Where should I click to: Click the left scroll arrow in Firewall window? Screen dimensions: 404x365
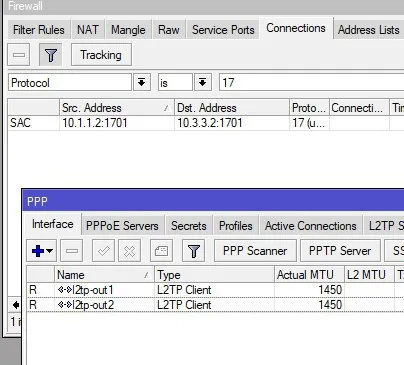[x=15, y=305]
